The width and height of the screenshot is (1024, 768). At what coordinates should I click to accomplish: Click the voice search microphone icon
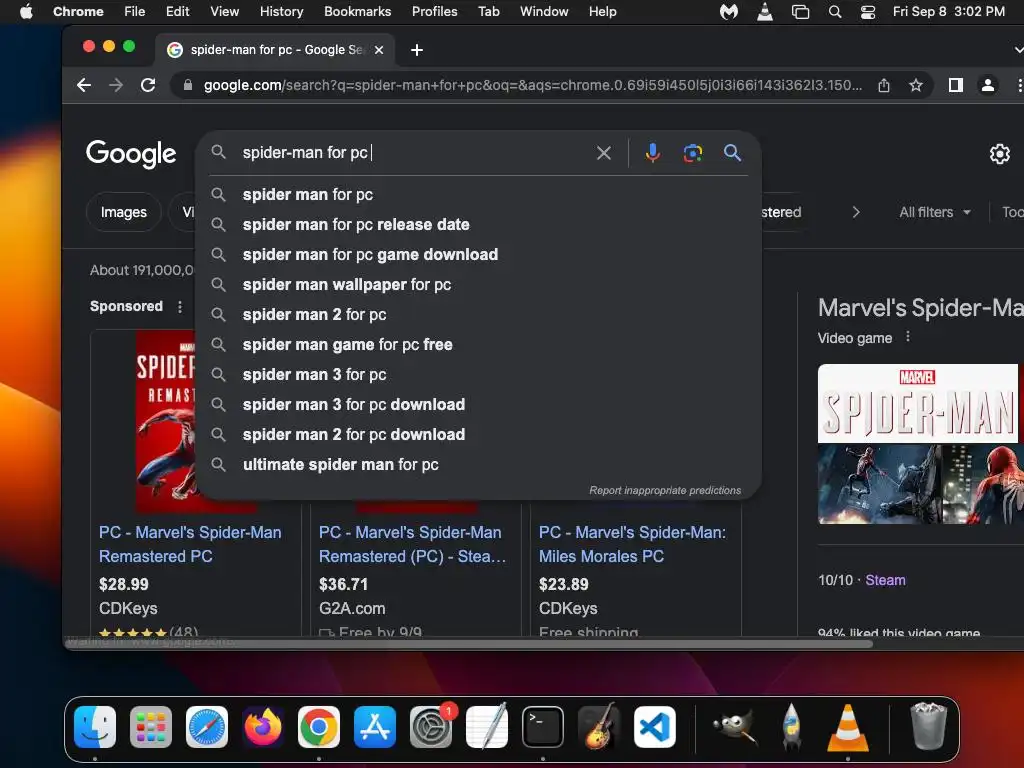652,153
